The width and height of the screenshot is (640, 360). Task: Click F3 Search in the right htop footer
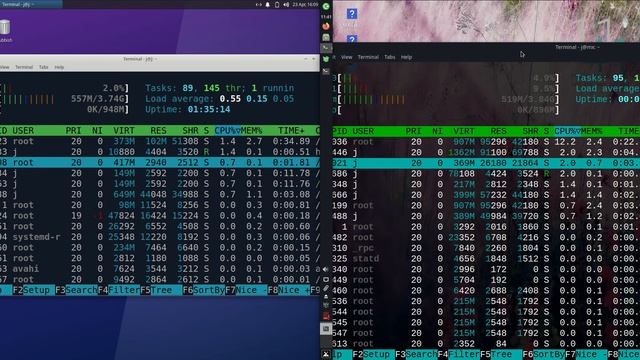(x=416, y=354)
